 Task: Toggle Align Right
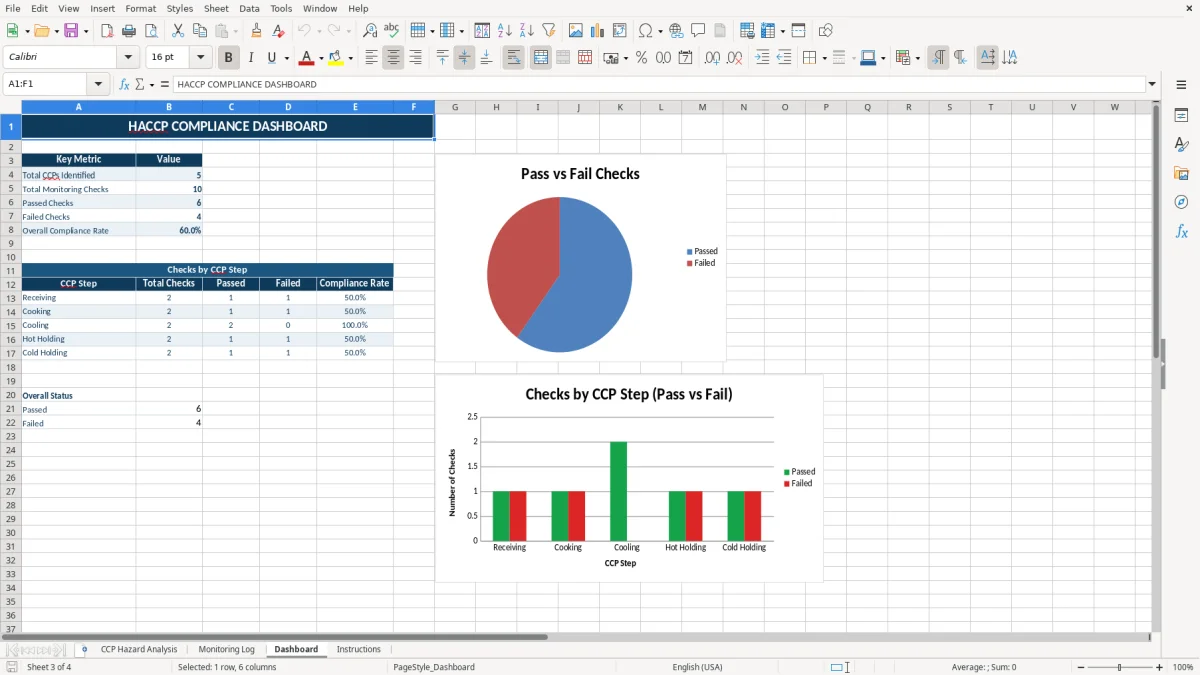(415, 58)
